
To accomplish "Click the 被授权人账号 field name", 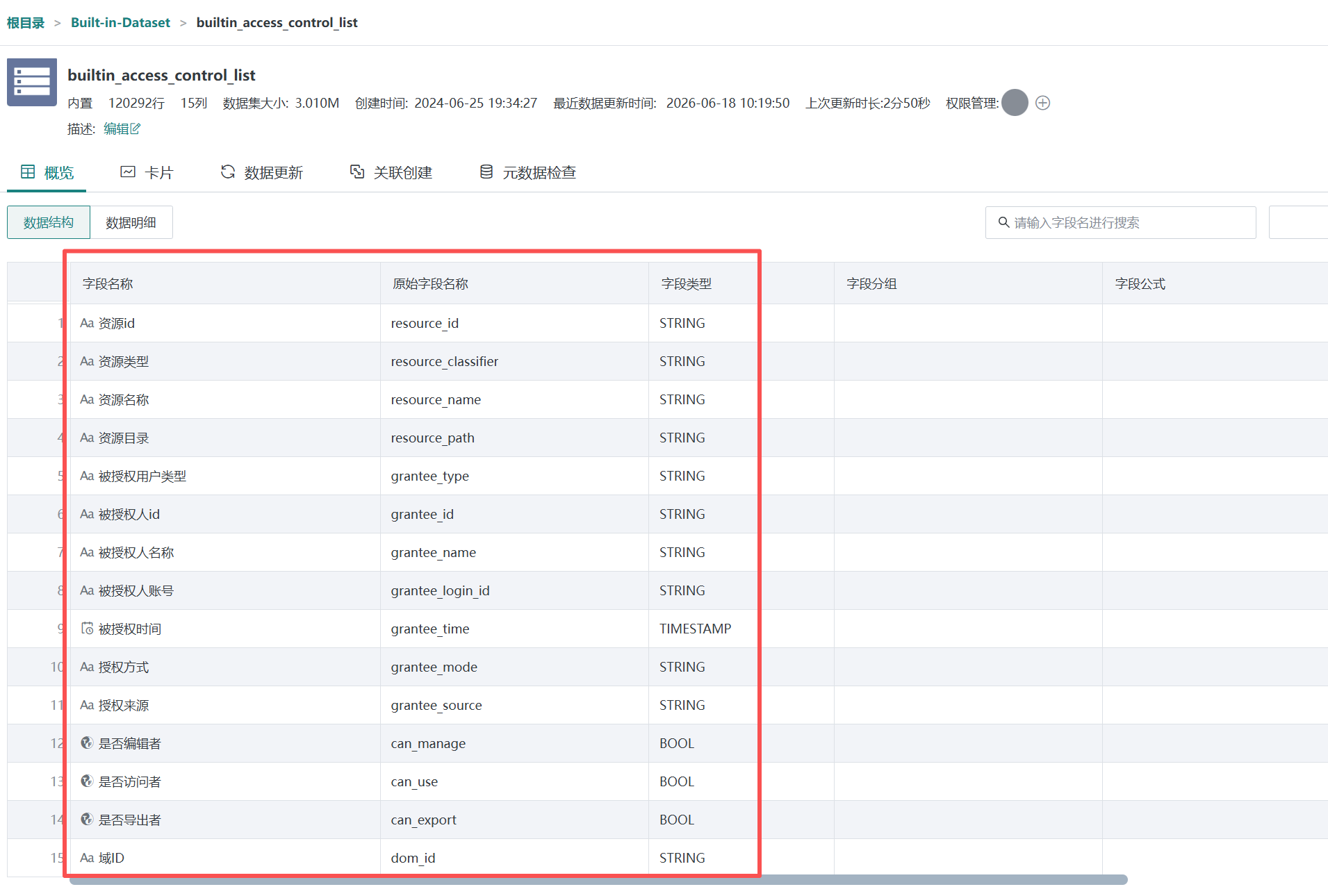I will pos(136,590).
